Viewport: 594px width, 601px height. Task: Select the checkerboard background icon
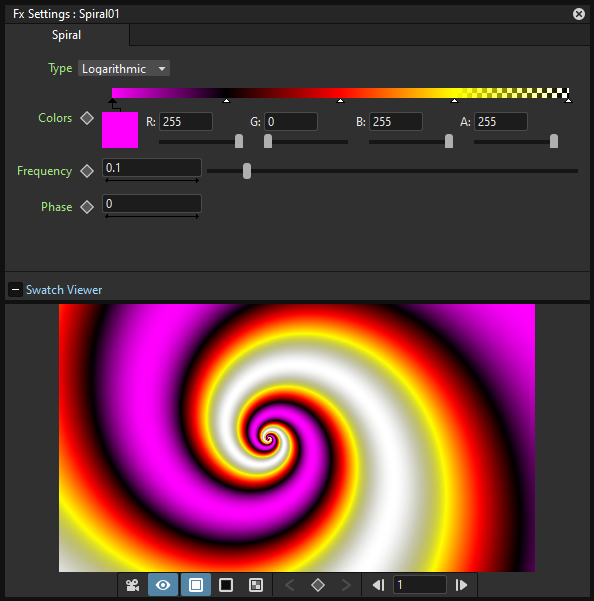pyautogui.click(x=256, y=585)
